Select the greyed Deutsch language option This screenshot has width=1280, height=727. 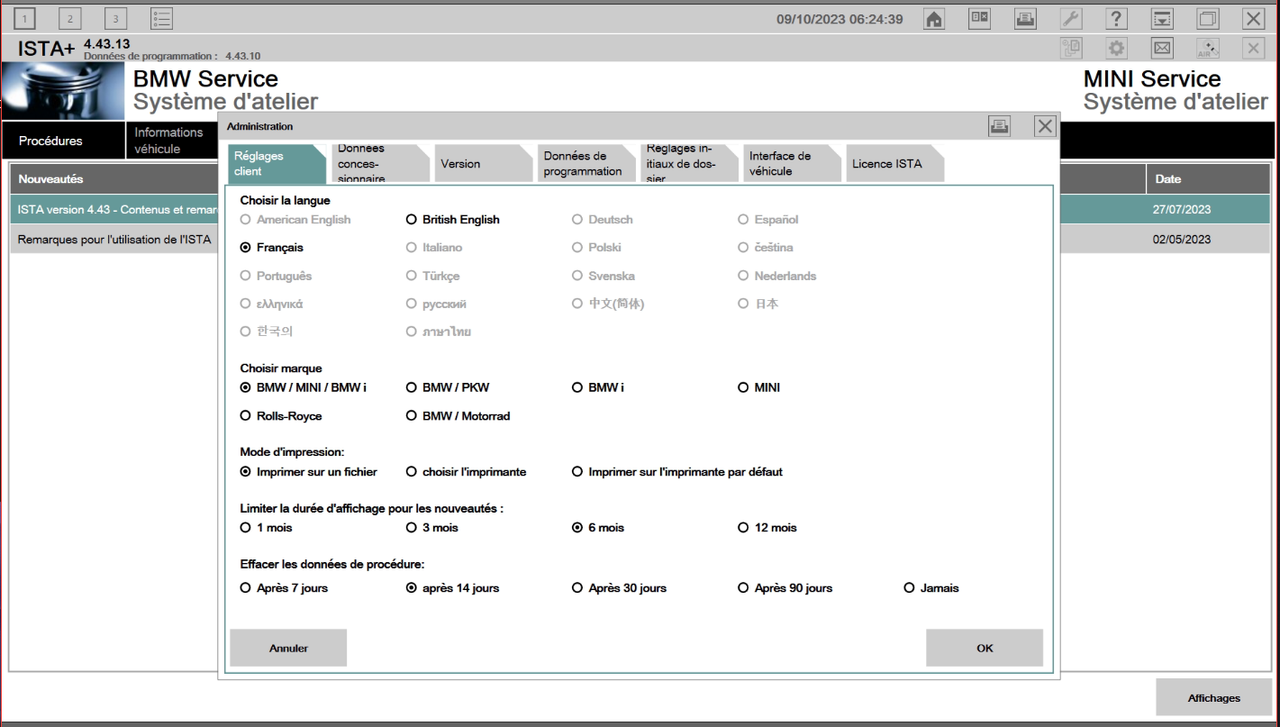602,219
